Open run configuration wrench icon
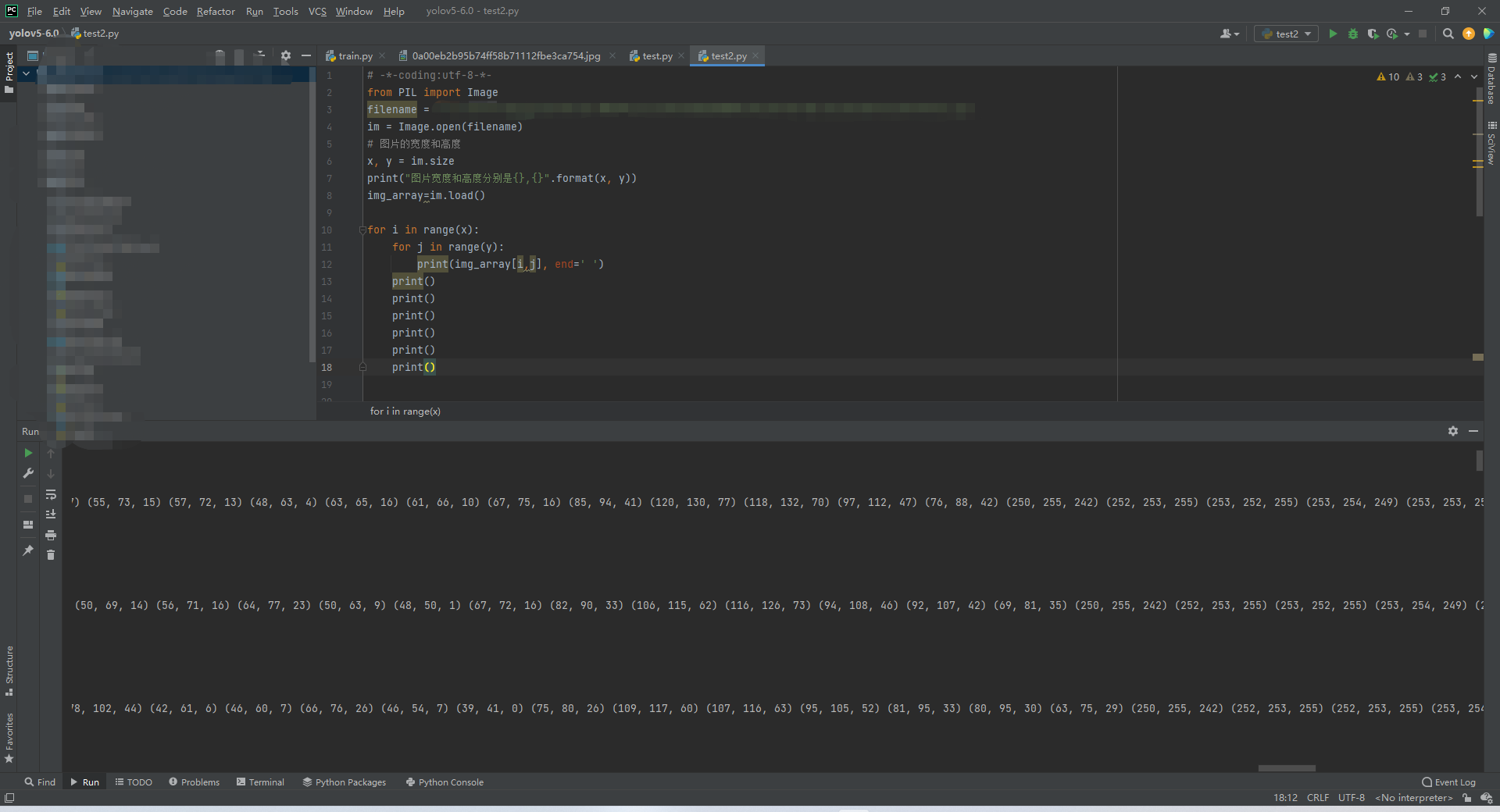 tap(28, 473)
